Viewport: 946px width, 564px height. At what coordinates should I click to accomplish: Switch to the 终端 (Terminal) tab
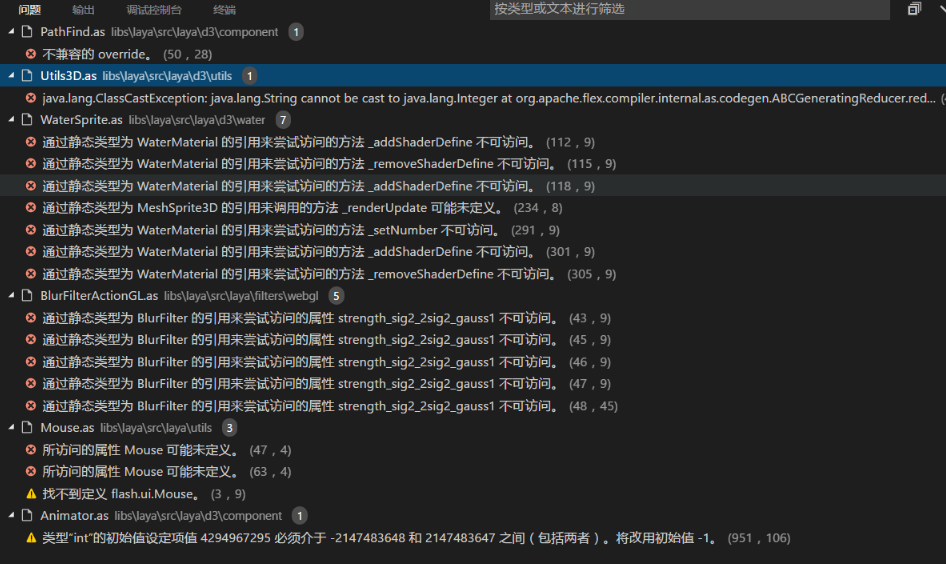click(x=225, y=10)
